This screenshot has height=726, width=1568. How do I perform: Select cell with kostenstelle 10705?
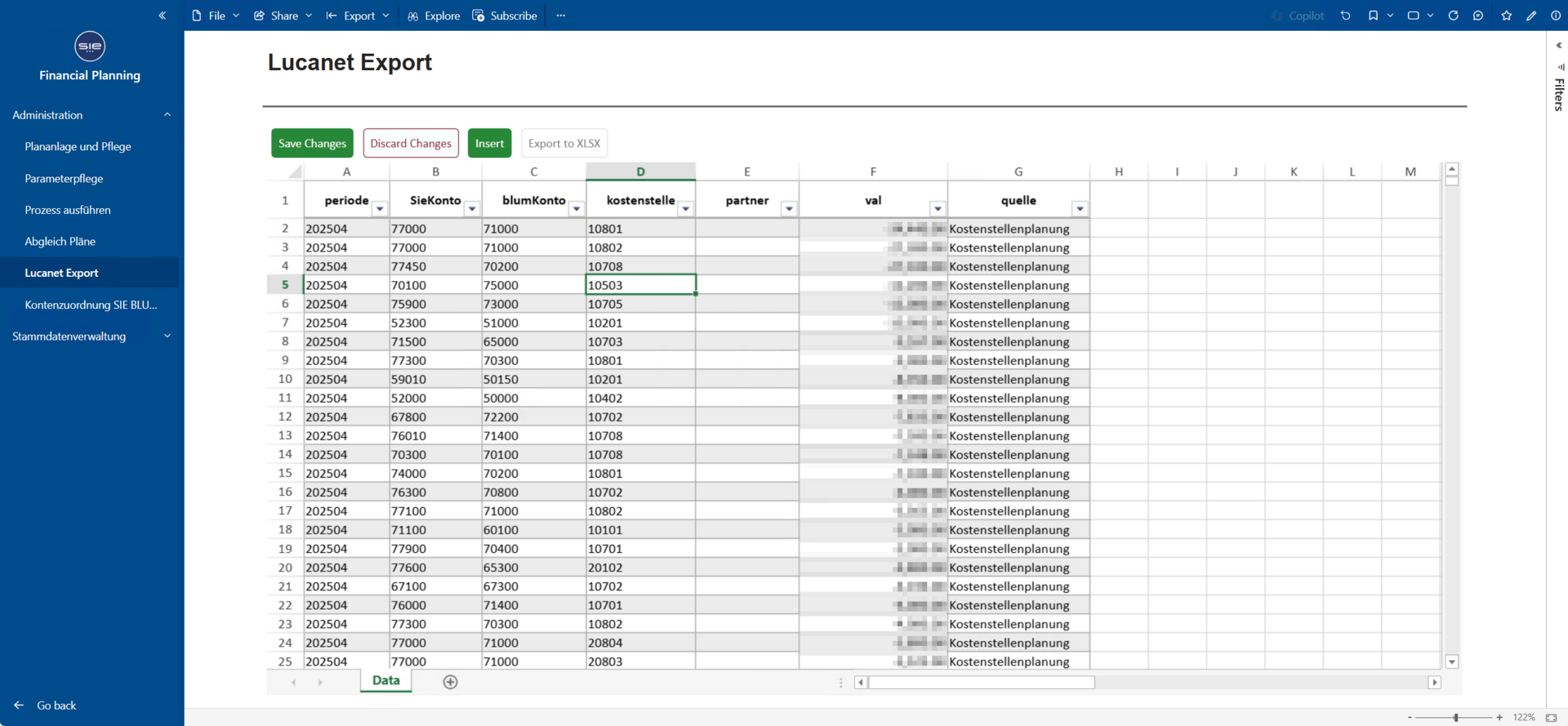tap(640, 304)
